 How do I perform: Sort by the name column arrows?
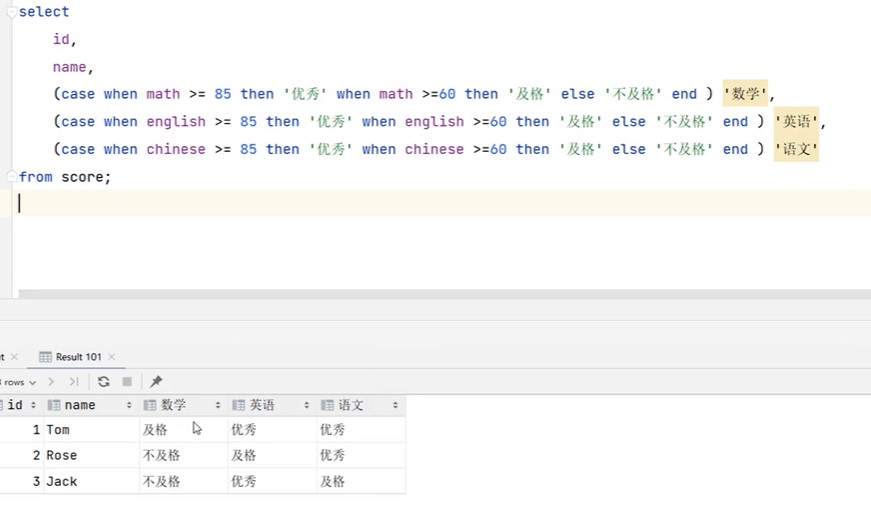pos(129,405)
